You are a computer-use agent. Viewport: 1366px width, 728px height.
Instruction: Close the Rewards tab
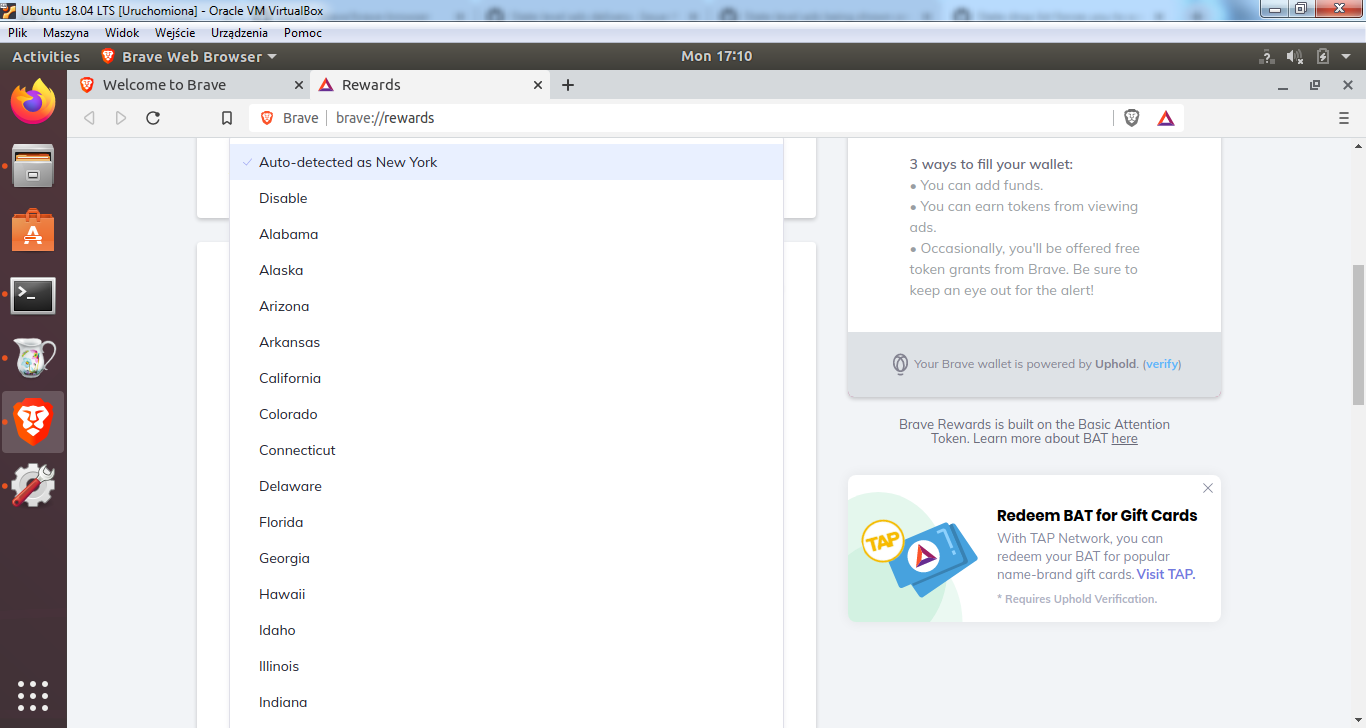[x=538, y=85]
